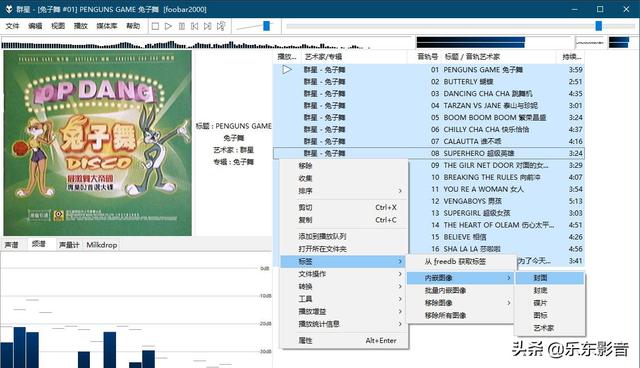
Task: Select 图标 in embed image submenu
Action: (x=550, y=315)
